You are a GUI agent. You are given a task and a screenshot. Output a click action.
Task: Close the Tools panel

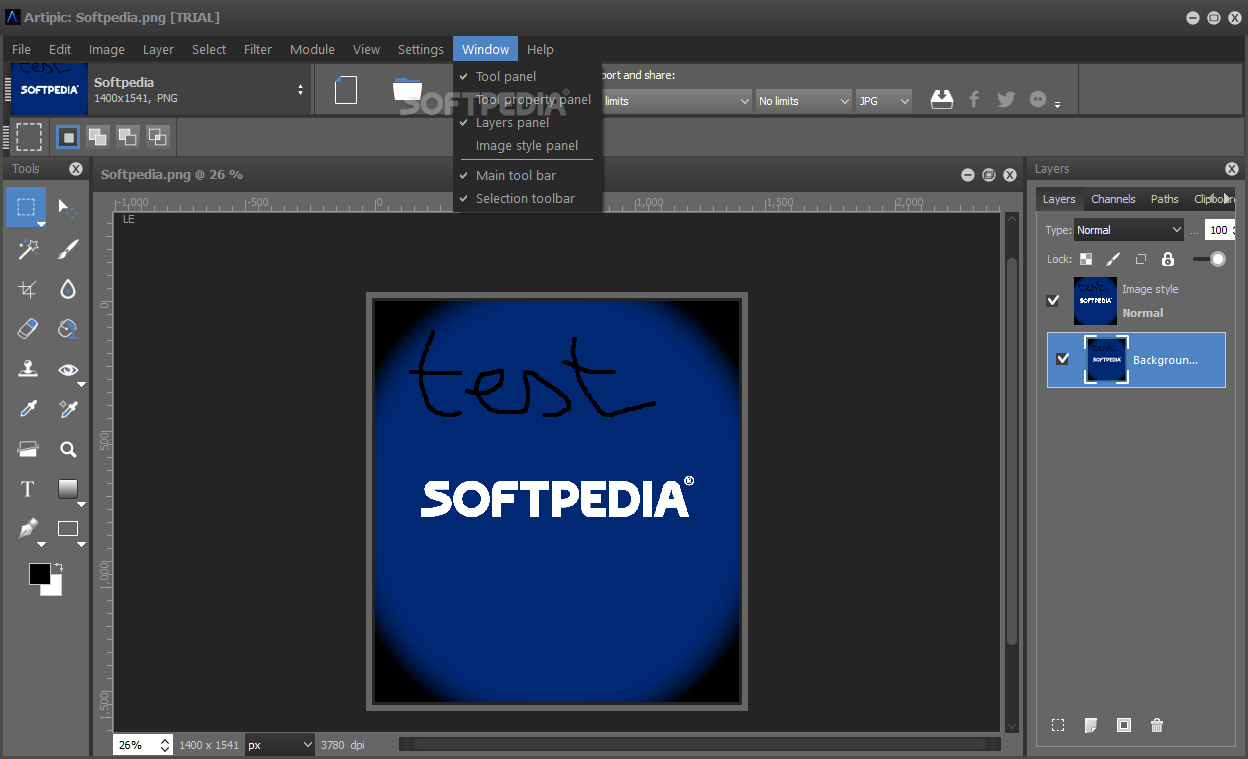click(76, 169)
